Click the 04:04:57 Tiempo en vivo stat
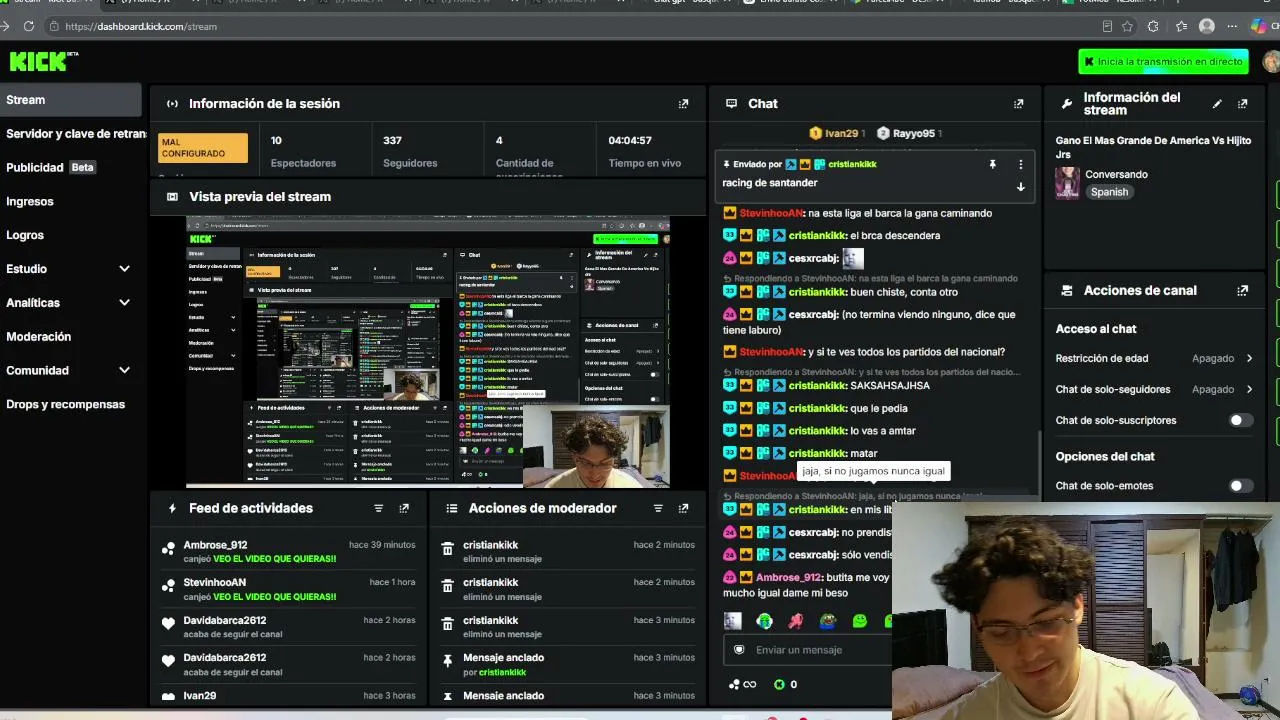The height and width of the screenshot is (720, 1280). tap(645, 151)
